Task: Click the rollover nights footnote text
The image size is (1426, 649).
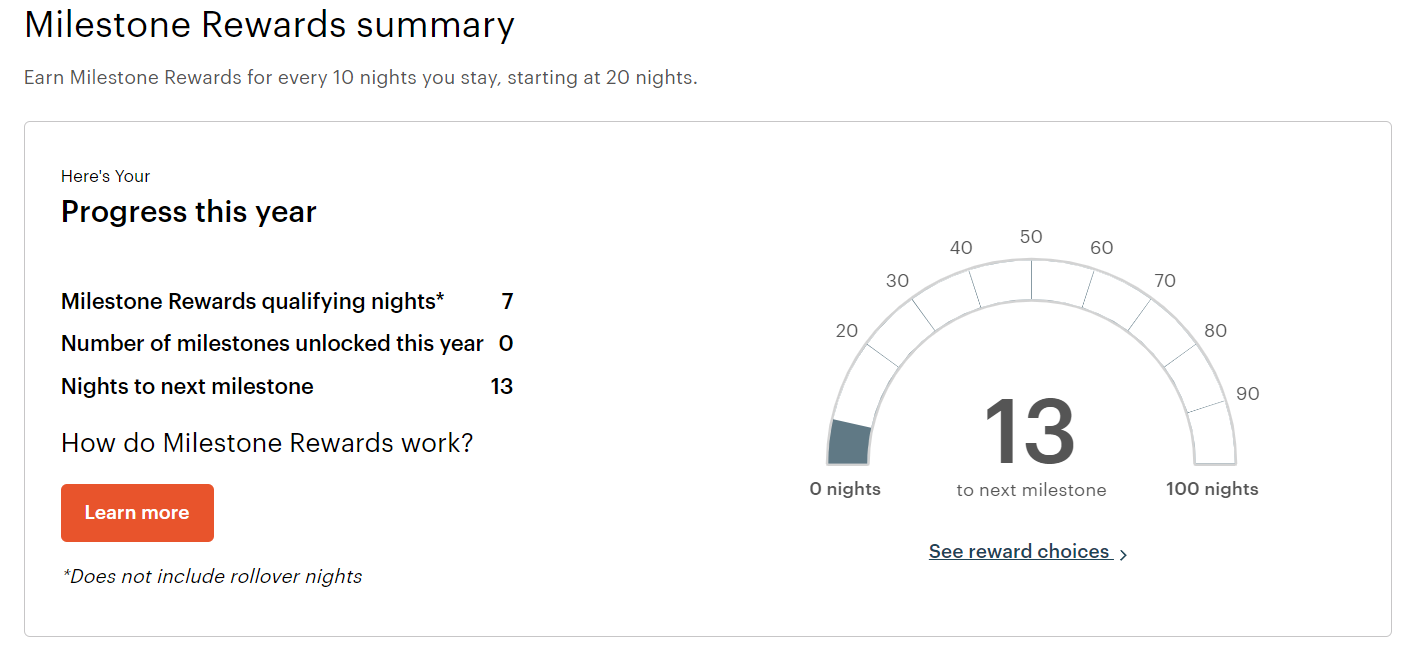Action: [x=212, y=576]
